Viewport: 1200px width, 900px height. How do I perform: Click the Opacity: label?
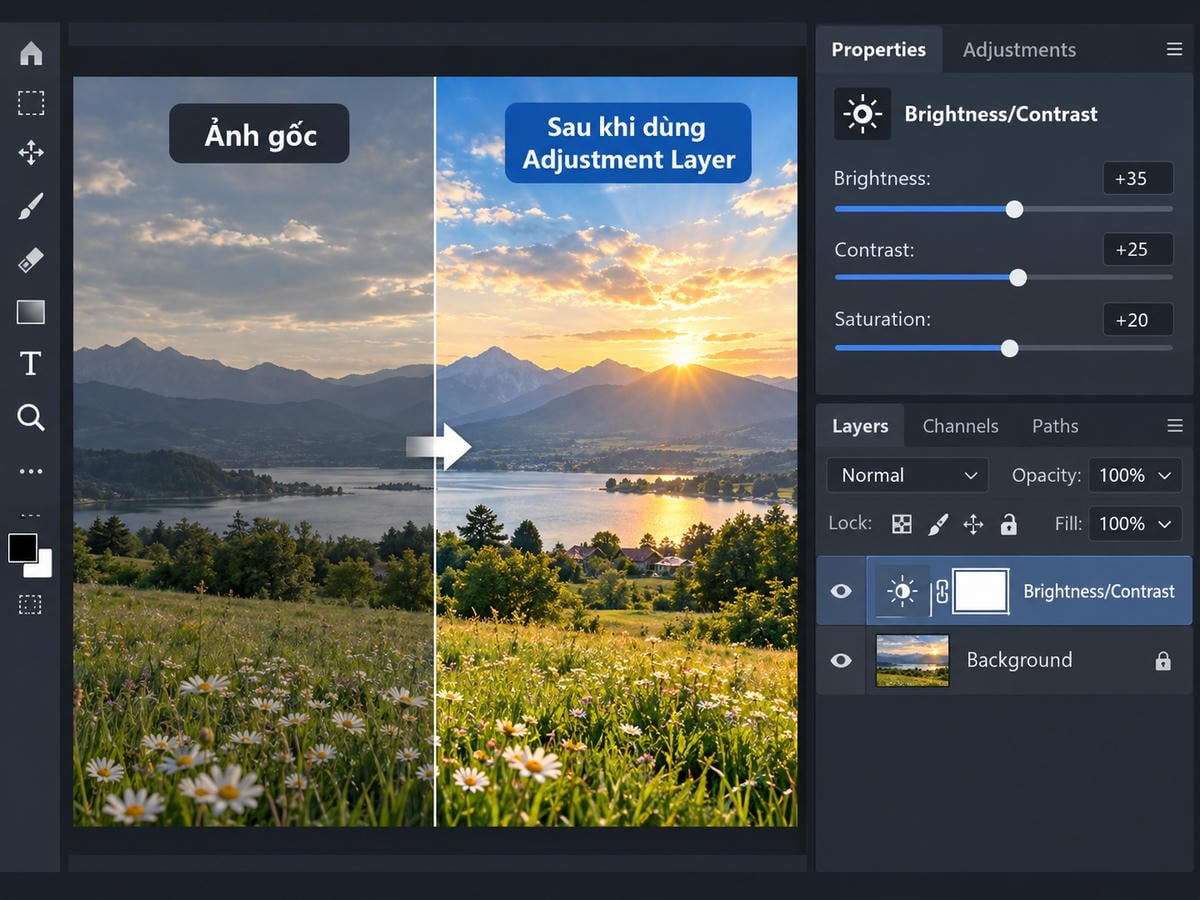pyautogui.click(x=1046, y=475)
